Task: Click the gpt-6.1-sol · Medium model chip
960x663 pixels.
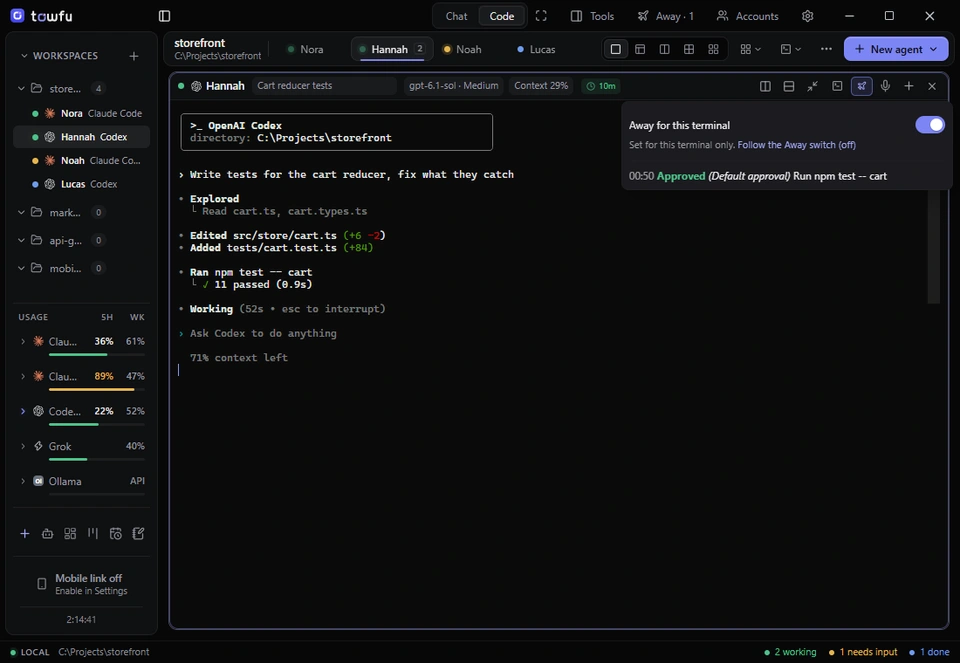Action: (453, 86)
